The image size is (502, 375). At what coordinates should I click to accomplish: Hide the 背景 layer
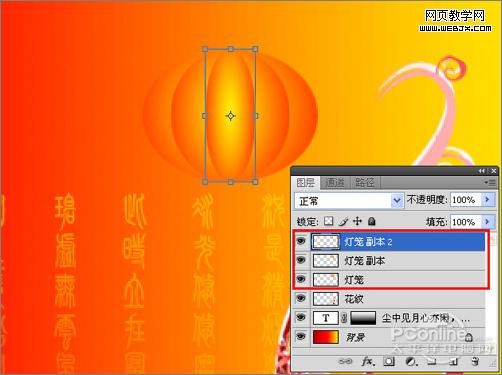pyautogui.click(x=301, y=337)
